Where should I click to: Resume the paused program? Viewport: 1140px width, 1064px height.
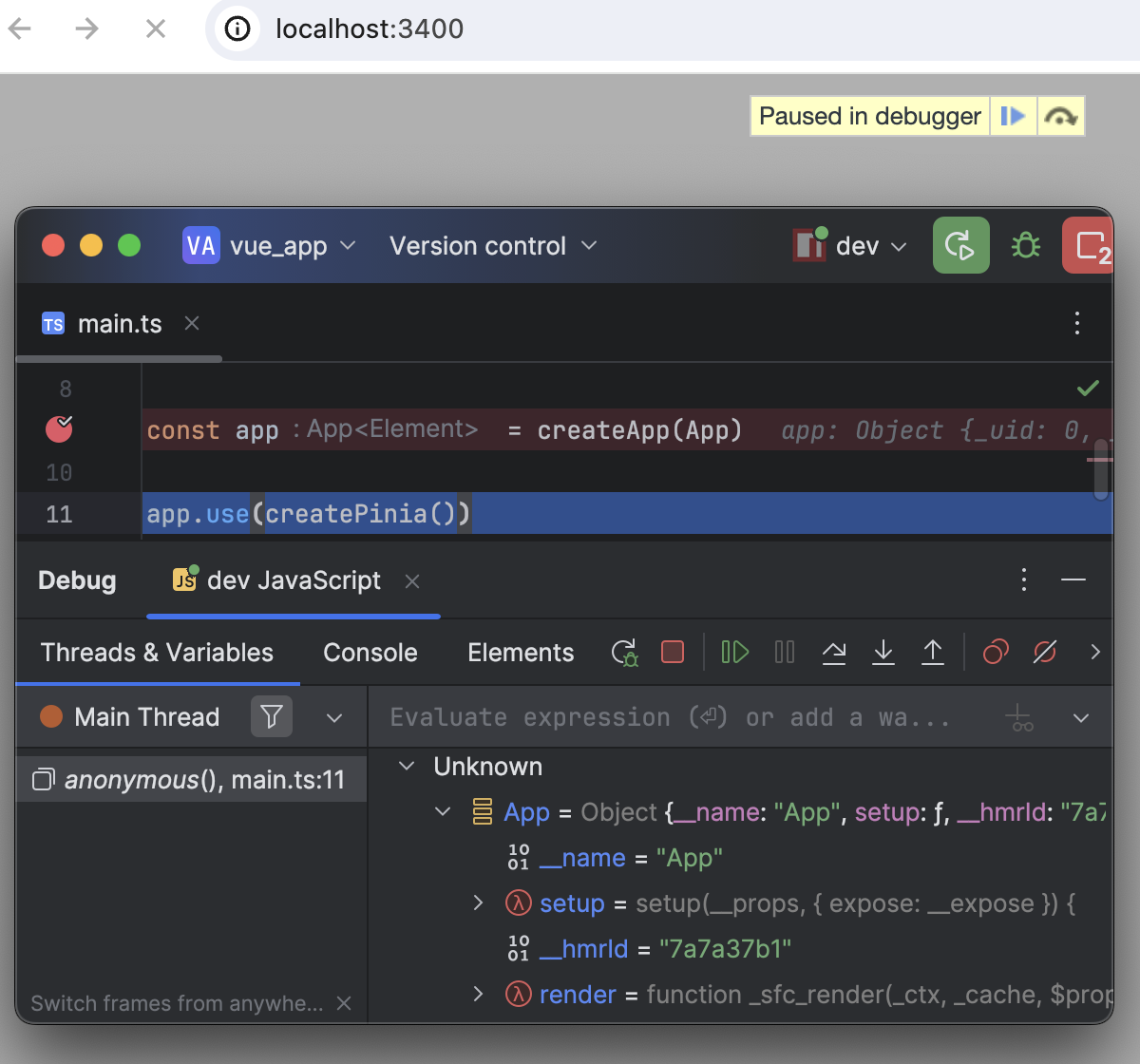pyautogui.click(x=733, y=653)
